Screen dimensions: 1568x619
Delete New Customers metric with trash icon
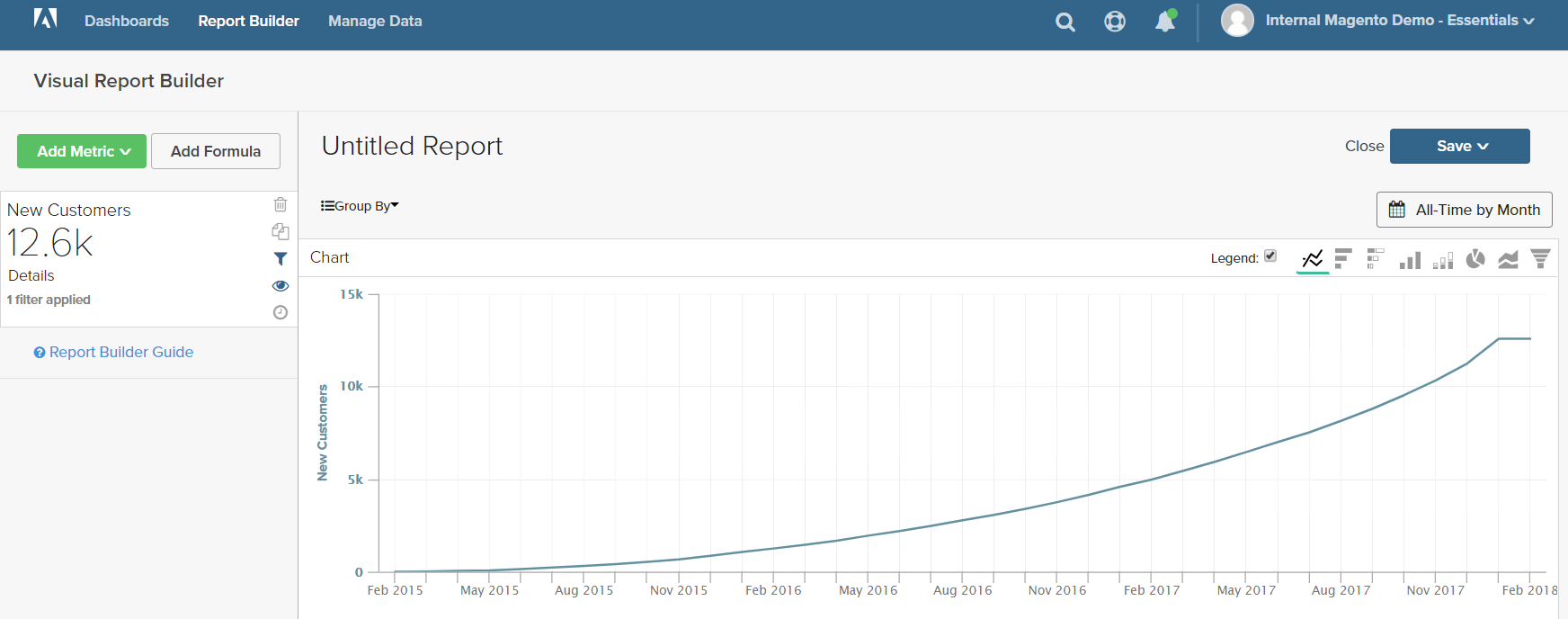coord(281,204)
